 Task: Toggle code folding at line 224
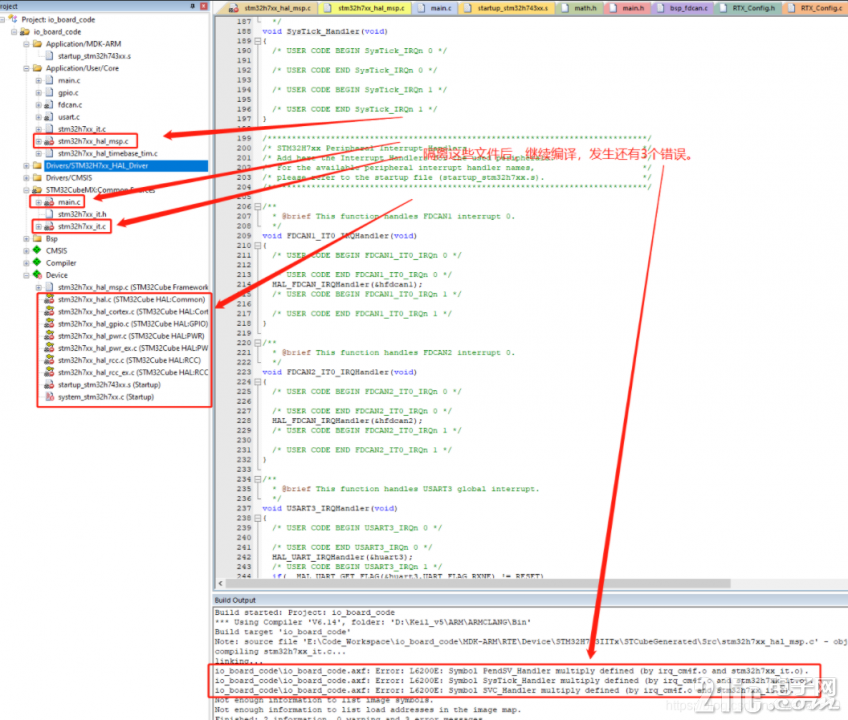point(257,382)
